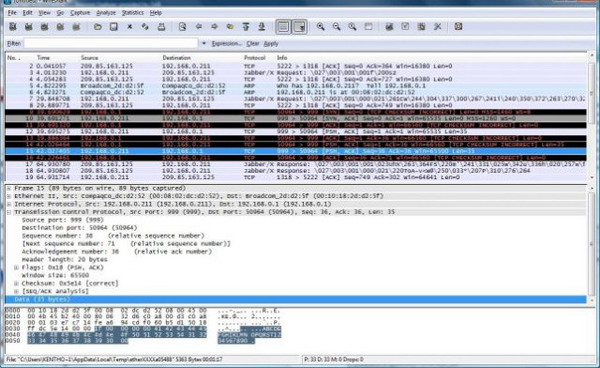Open the Analyze menu
This screenshot has height=368, width=600.
tap(106, 13)
